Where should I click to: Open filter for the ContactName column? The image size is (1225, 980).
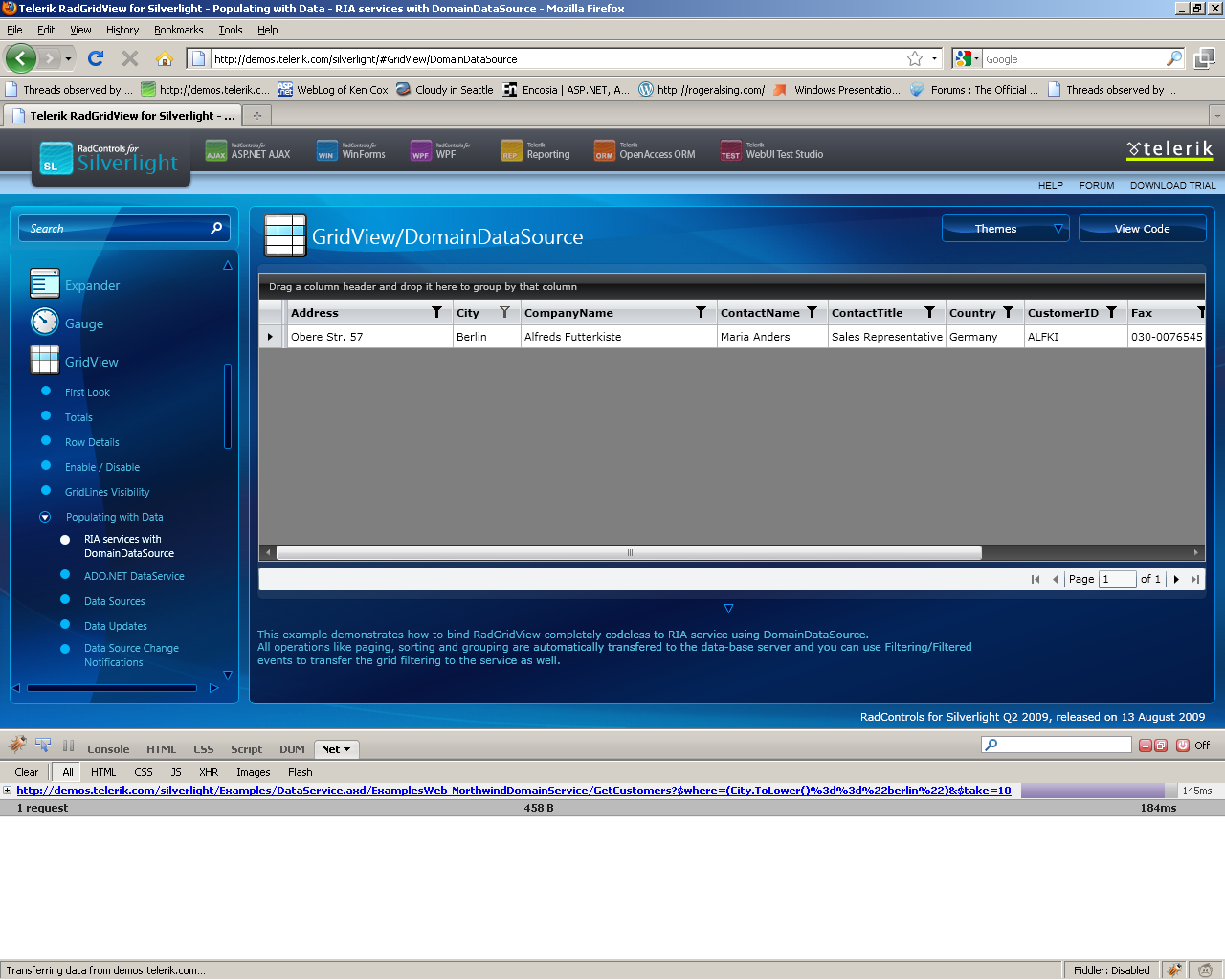[812, 313]
